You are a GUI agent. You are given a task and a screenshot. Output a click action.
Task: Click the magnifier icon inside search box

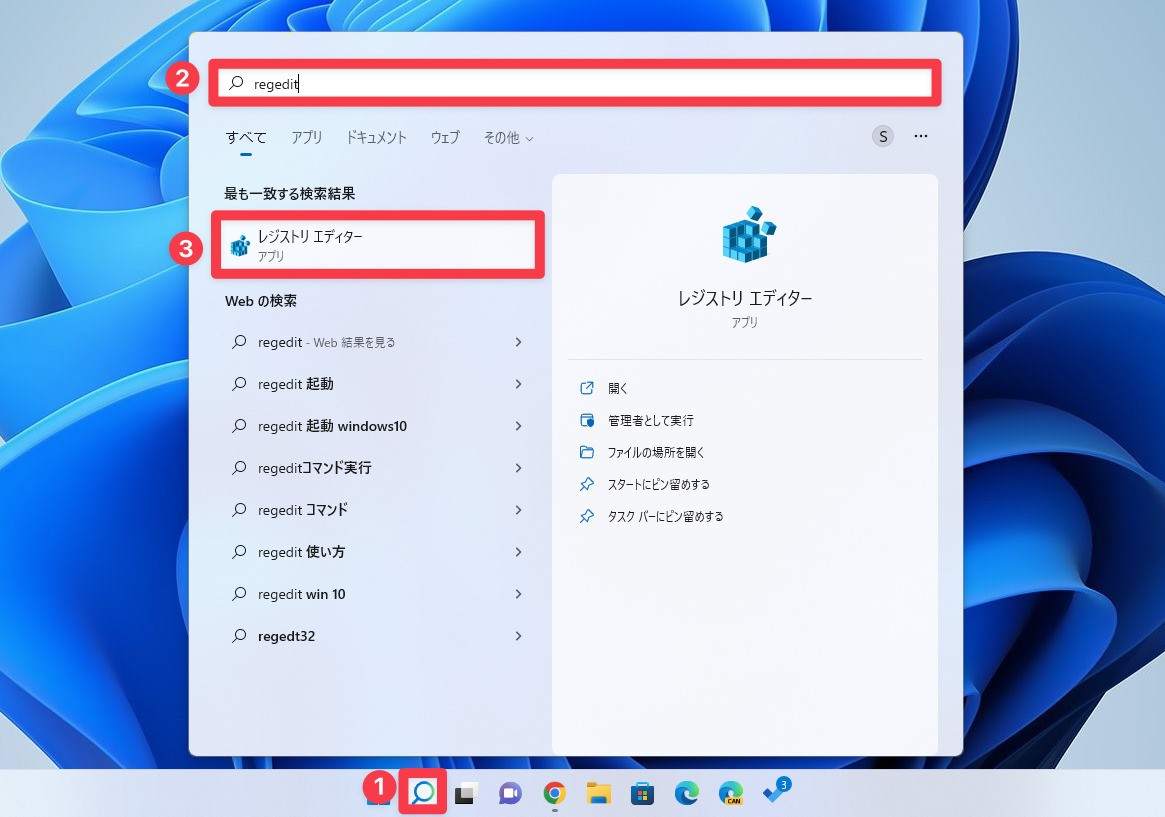coord(236,82)
